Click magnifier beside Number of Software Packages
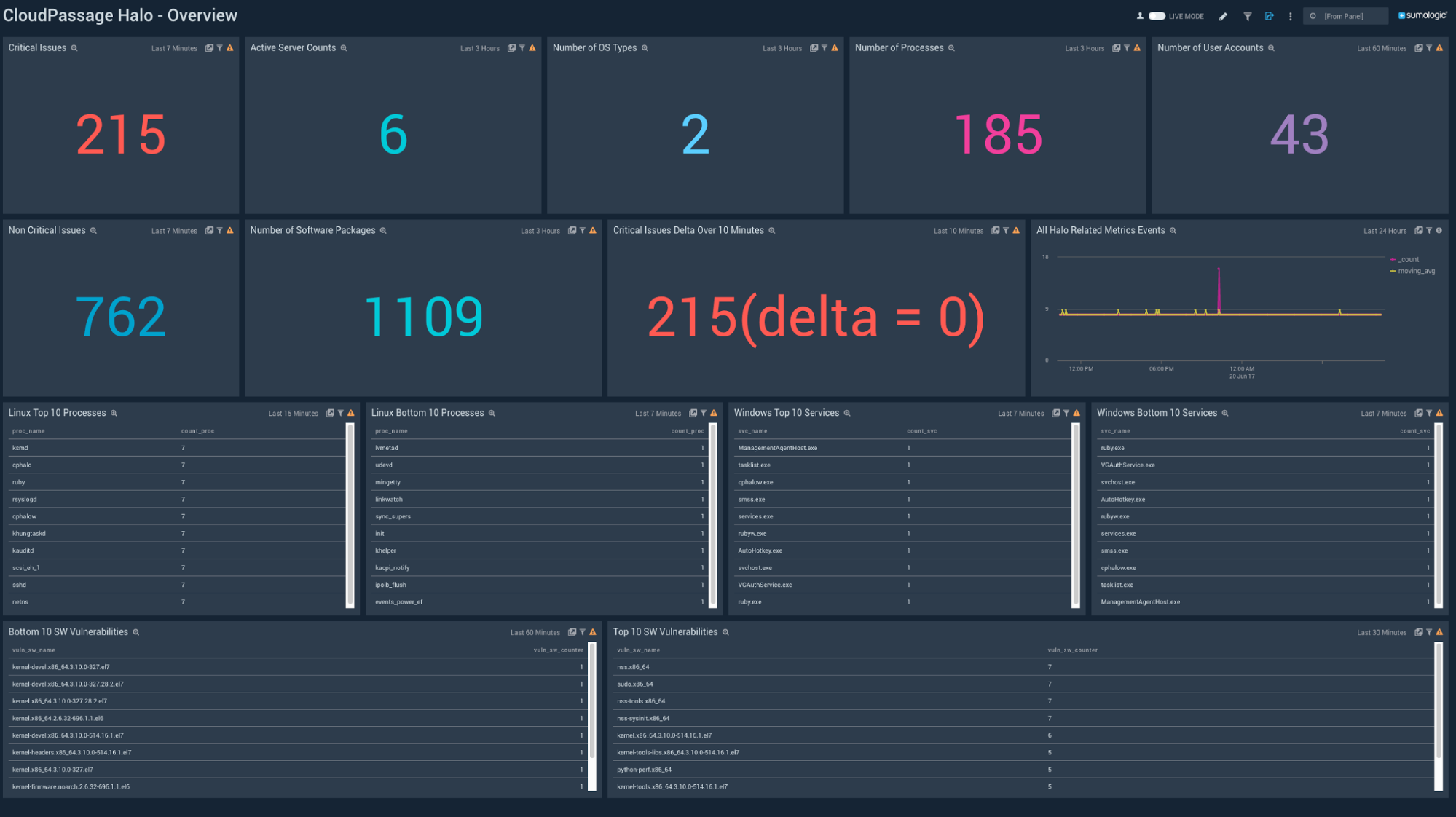The height and width of the screenshot is (817, 1456). pyautogui.click(x=383, y=231)
